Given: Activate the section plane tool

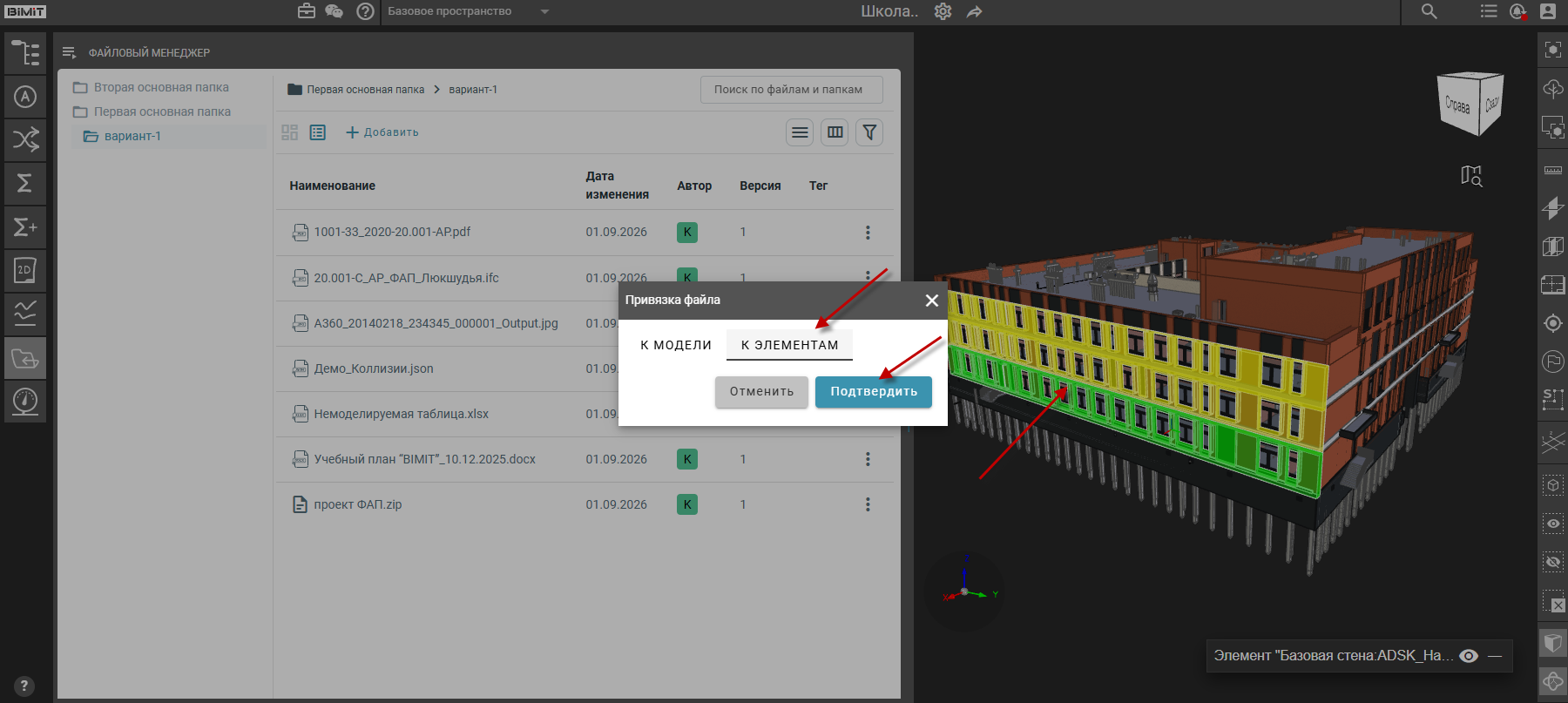Looking at the screenshot, I should point(1553,207).
